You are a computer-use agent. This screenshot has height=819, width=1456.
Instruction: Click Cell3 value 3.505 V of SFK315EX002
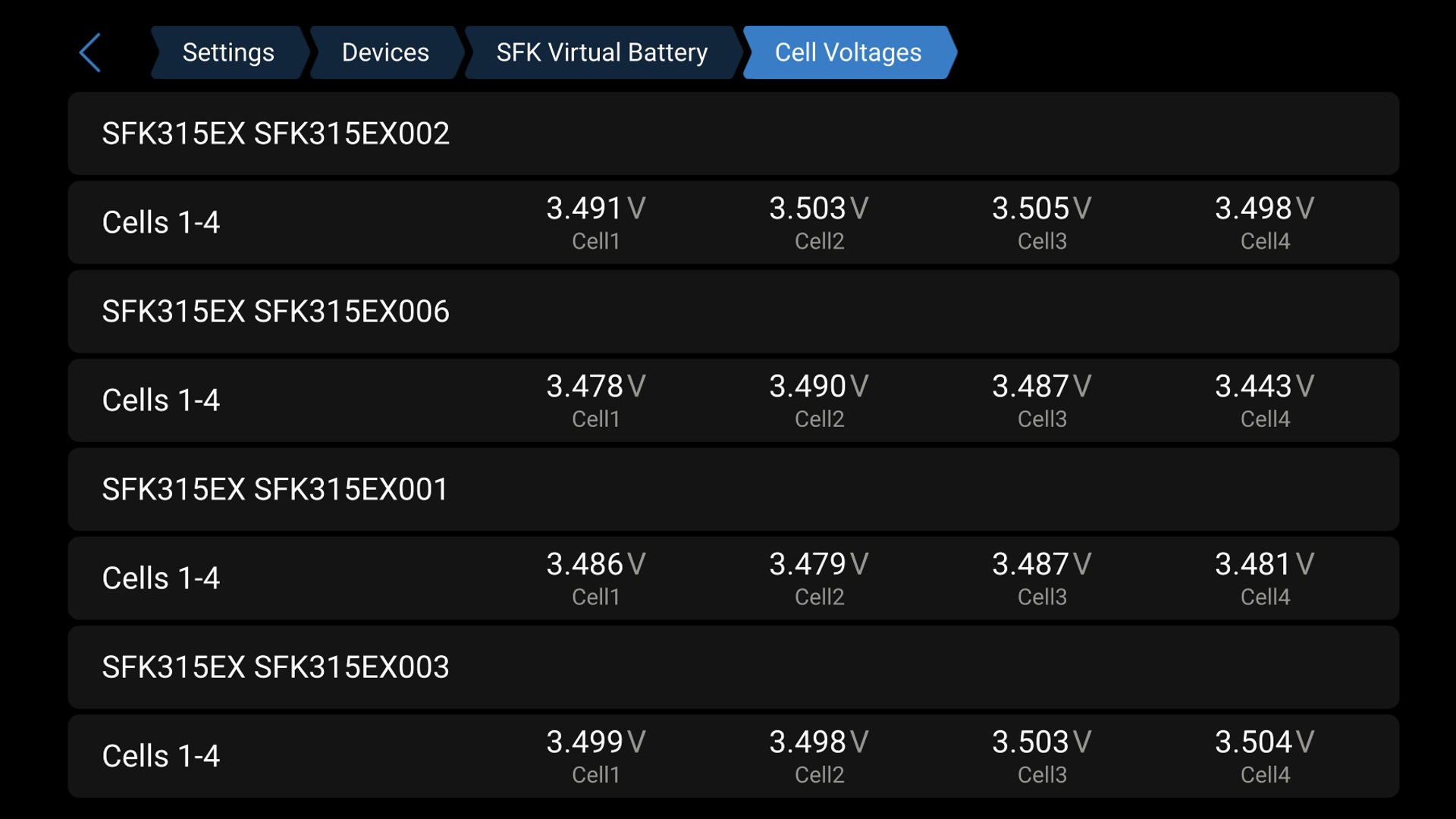[x=1040, y=209]
